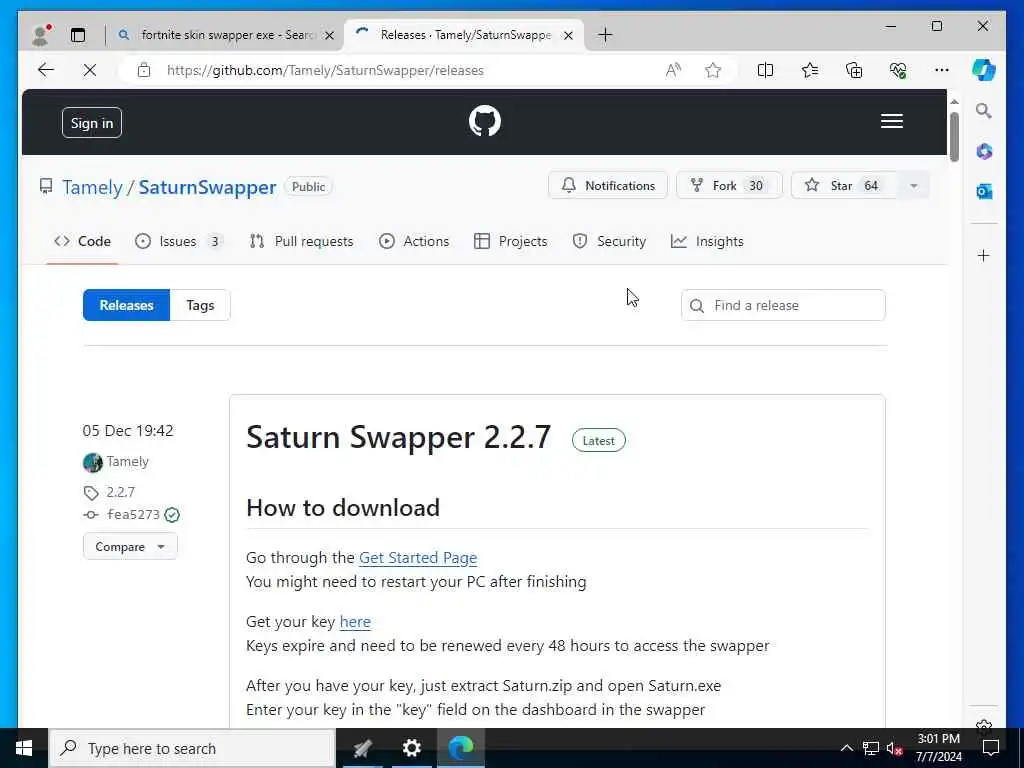Expand the Compare dropdown
The width and height of the screenshot is (1024, 768).
130,547
